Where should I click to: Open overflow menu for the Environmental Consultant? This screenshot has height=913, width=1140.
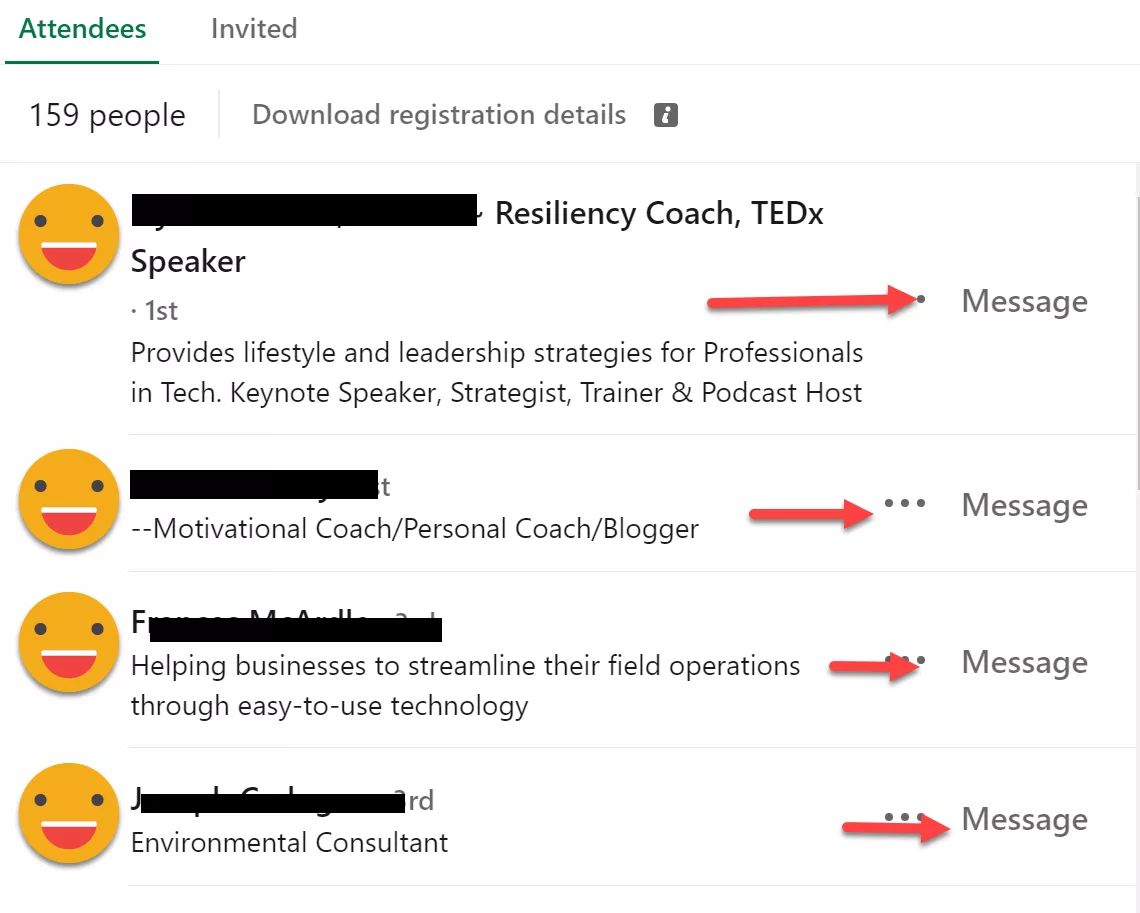903,817
